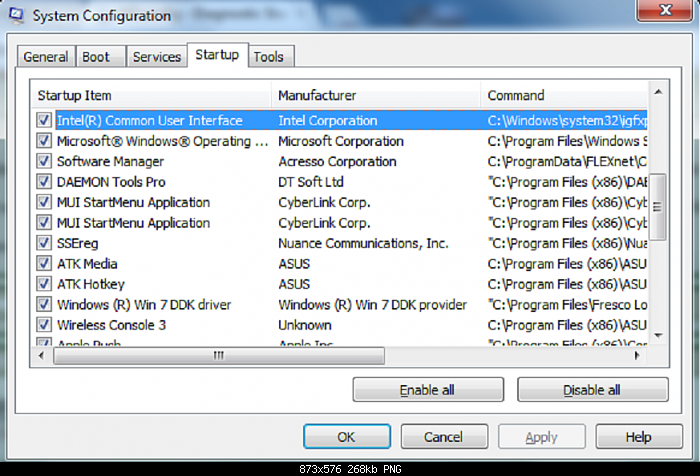This screenshot has width=700, height=476.
Task: Click the vertical scrollbar up arrow
Action: coord(658,92)
